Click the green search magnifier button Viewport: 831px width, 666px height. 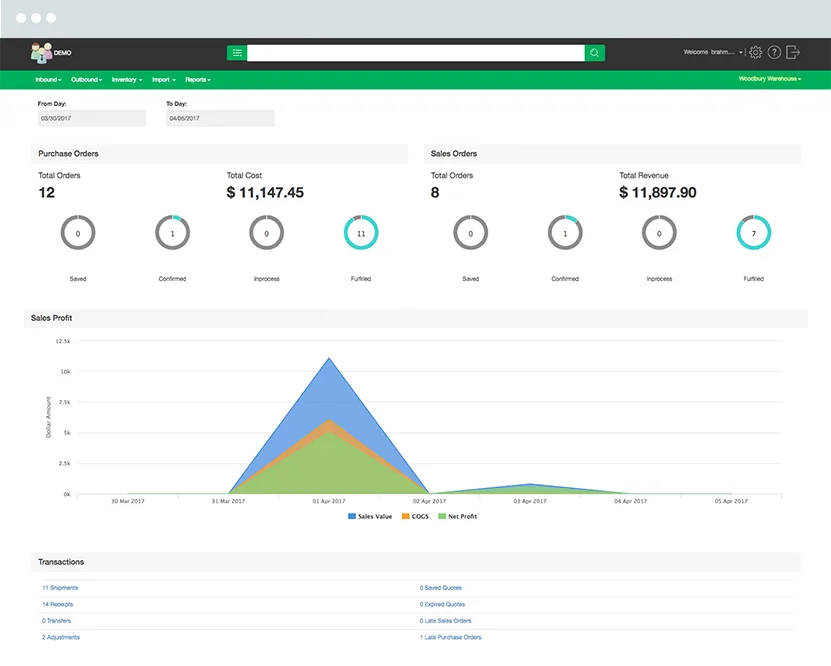(595, 52)
